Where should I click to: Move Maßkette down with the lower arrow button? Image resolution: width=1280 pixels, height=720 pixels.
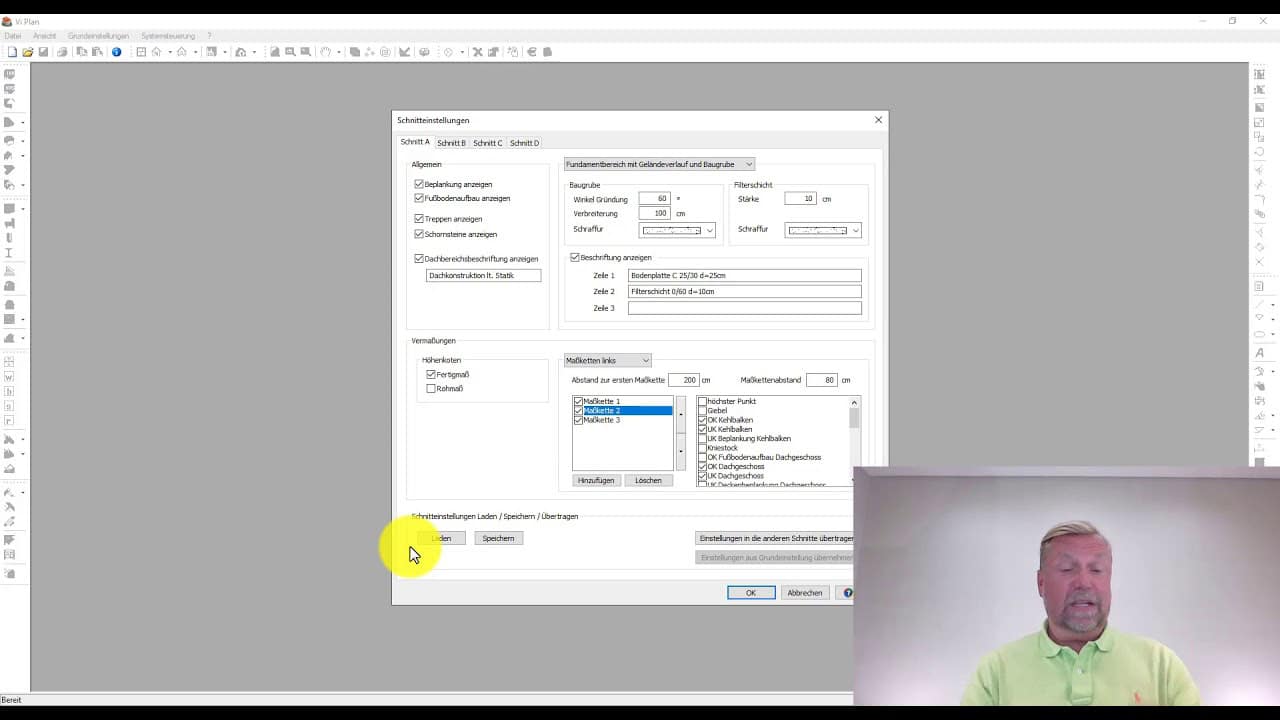[680, 451]
